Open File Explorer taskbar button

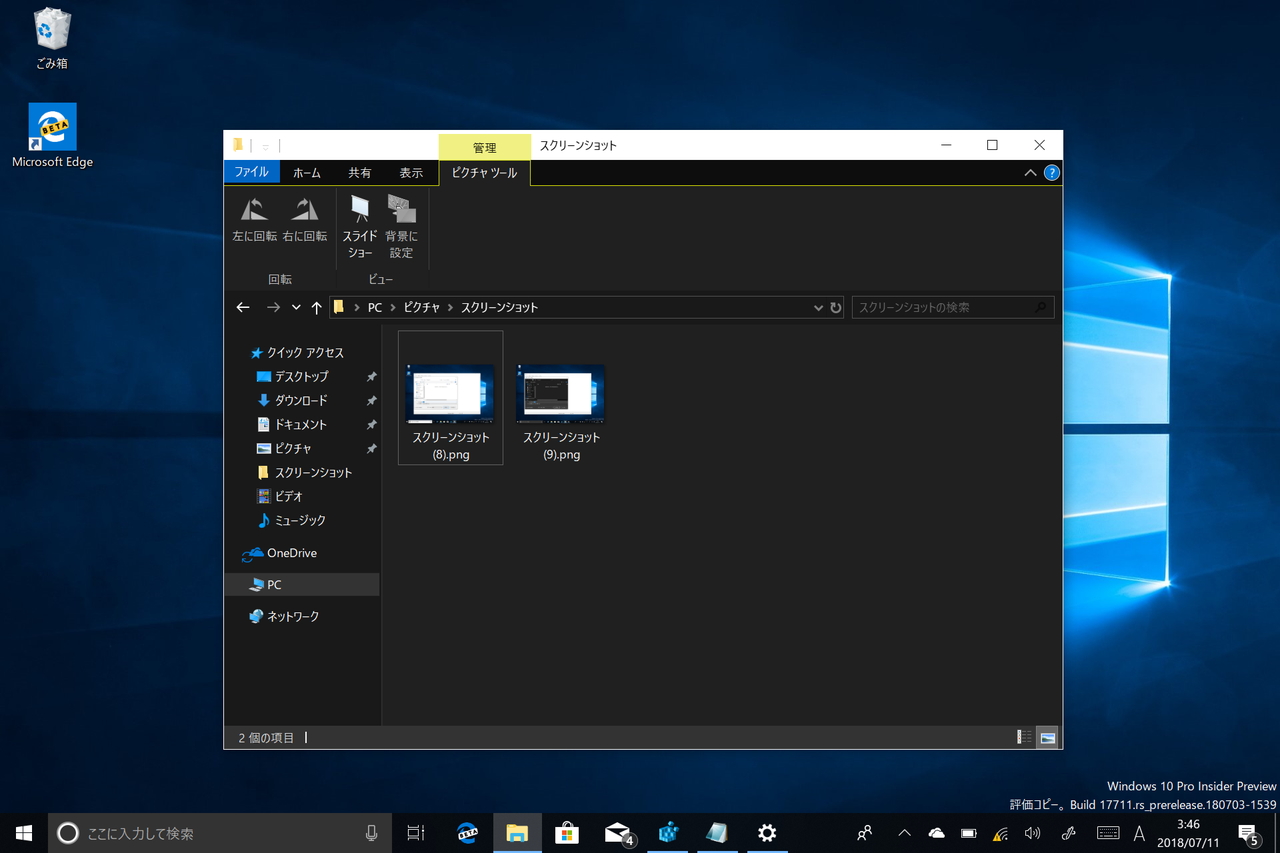click(x=517, y=833)
